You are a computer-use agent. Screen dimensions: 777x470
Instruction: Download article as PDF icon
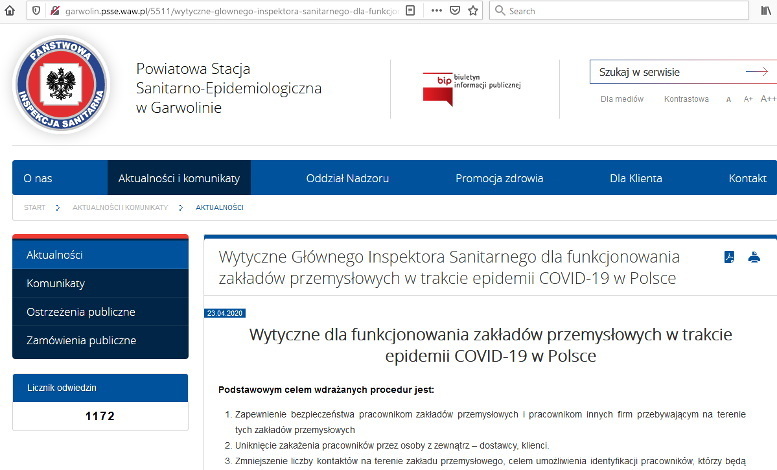(729, 257)
